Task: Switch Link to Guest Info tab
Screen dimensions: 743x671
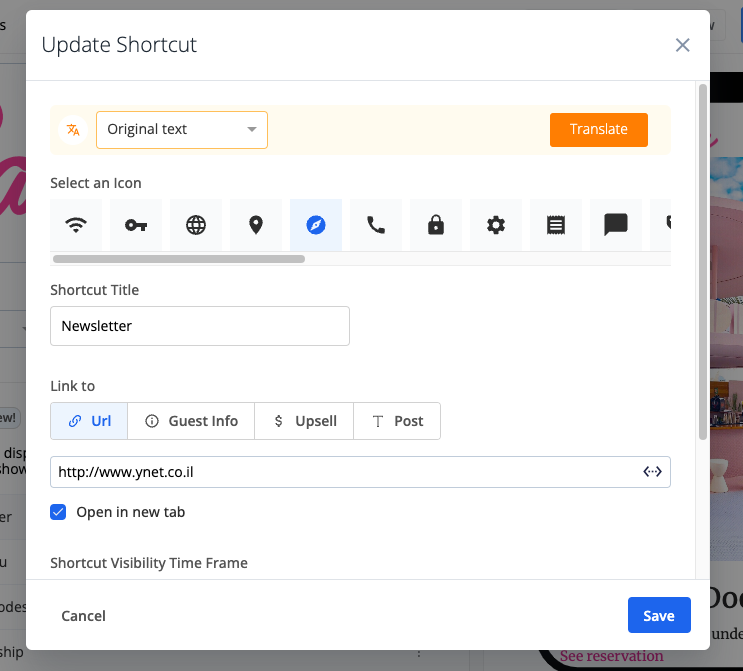Action: pos(191,421)
